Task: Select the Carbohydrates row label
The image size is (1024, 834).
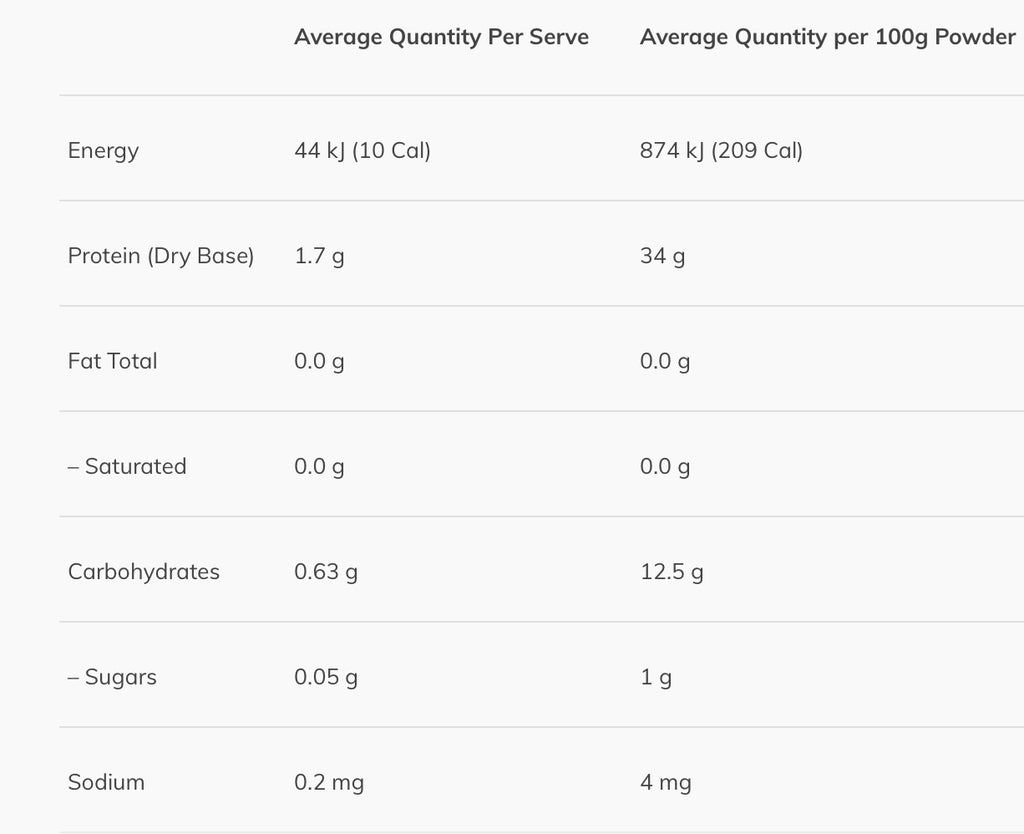Action: tap(144, 572)
